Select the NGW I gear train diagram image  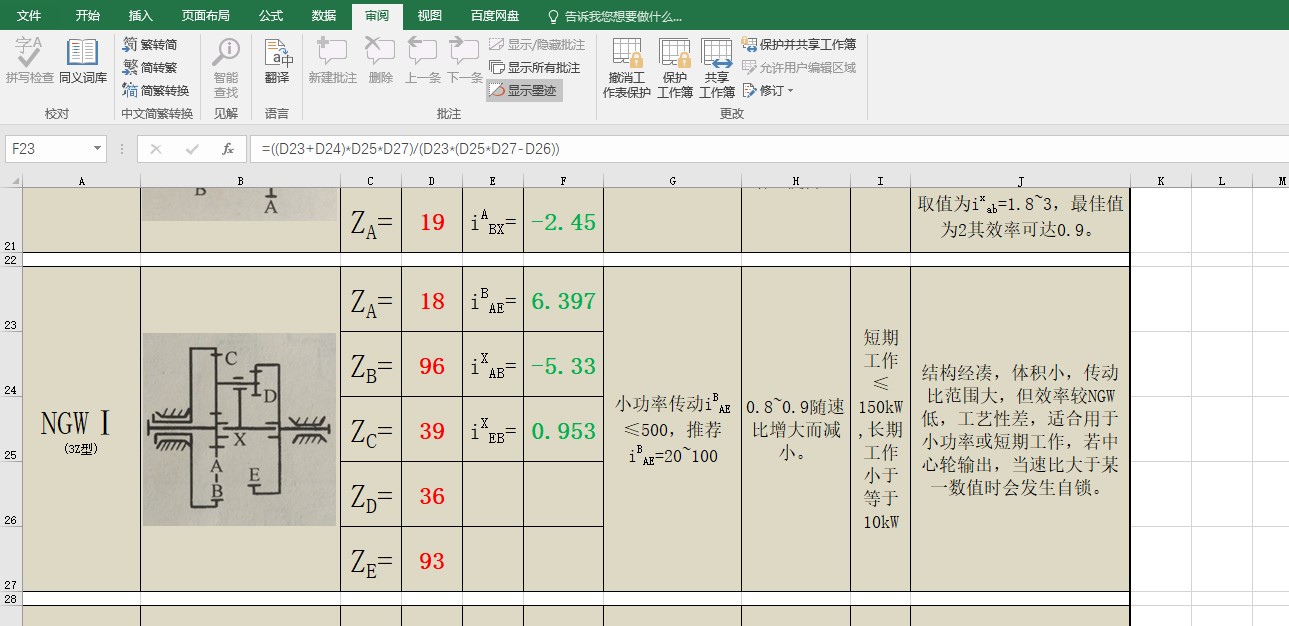tap(240, 429)
